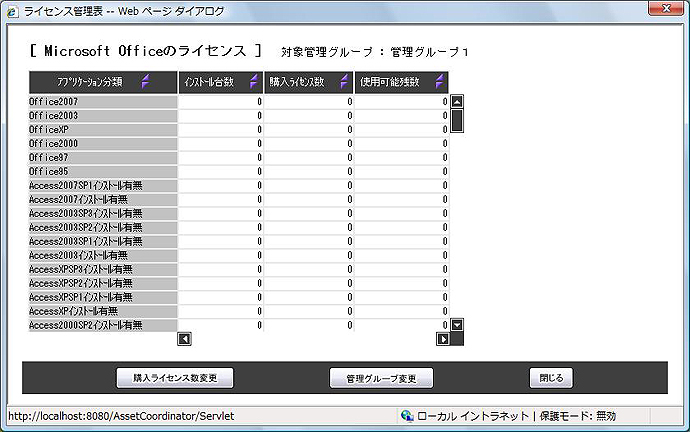
Task: Click the table scroll right arrow
Action: coord(443,339)
